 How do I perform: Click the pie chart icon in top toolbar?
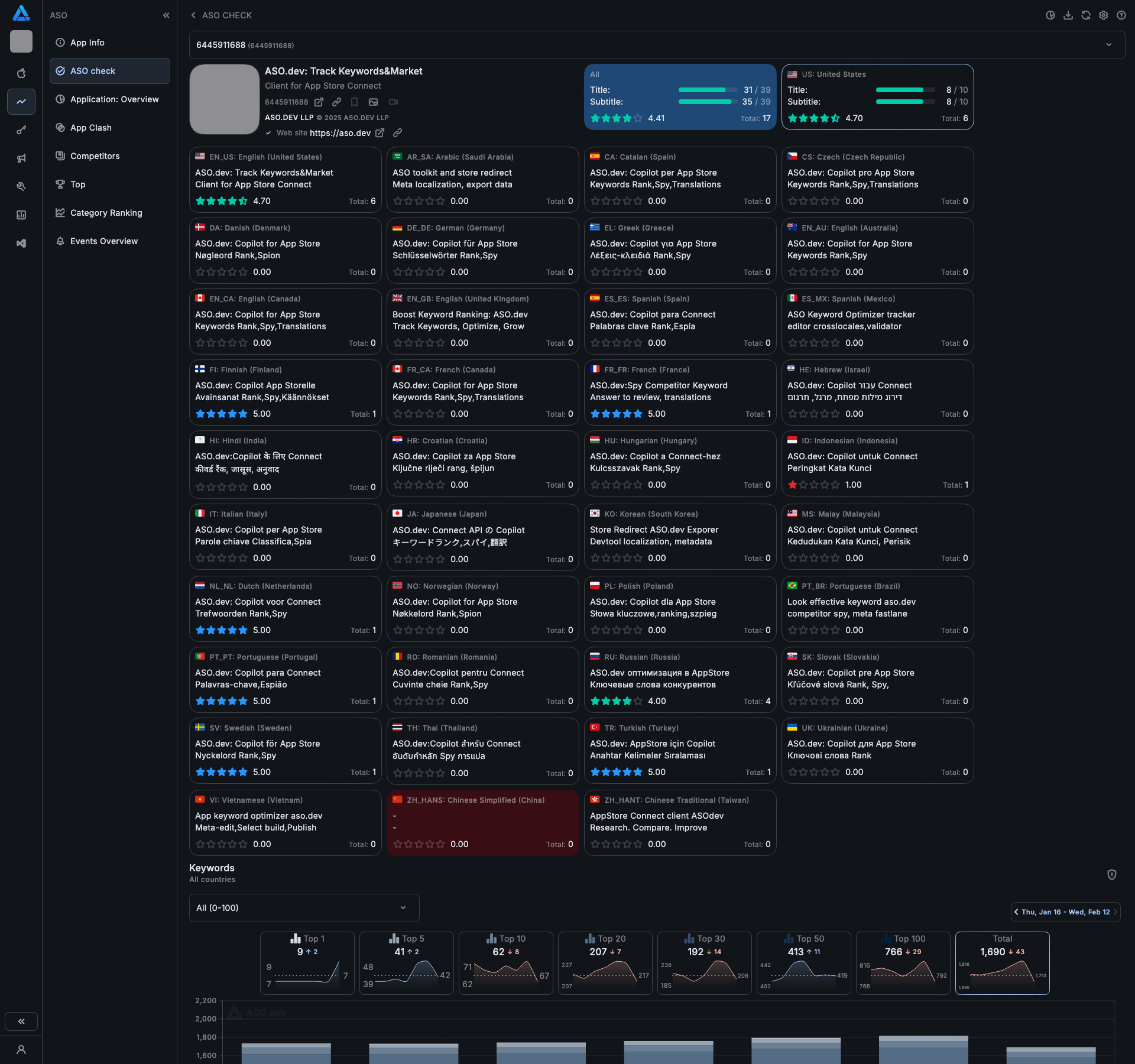[x=1050, y=15]
